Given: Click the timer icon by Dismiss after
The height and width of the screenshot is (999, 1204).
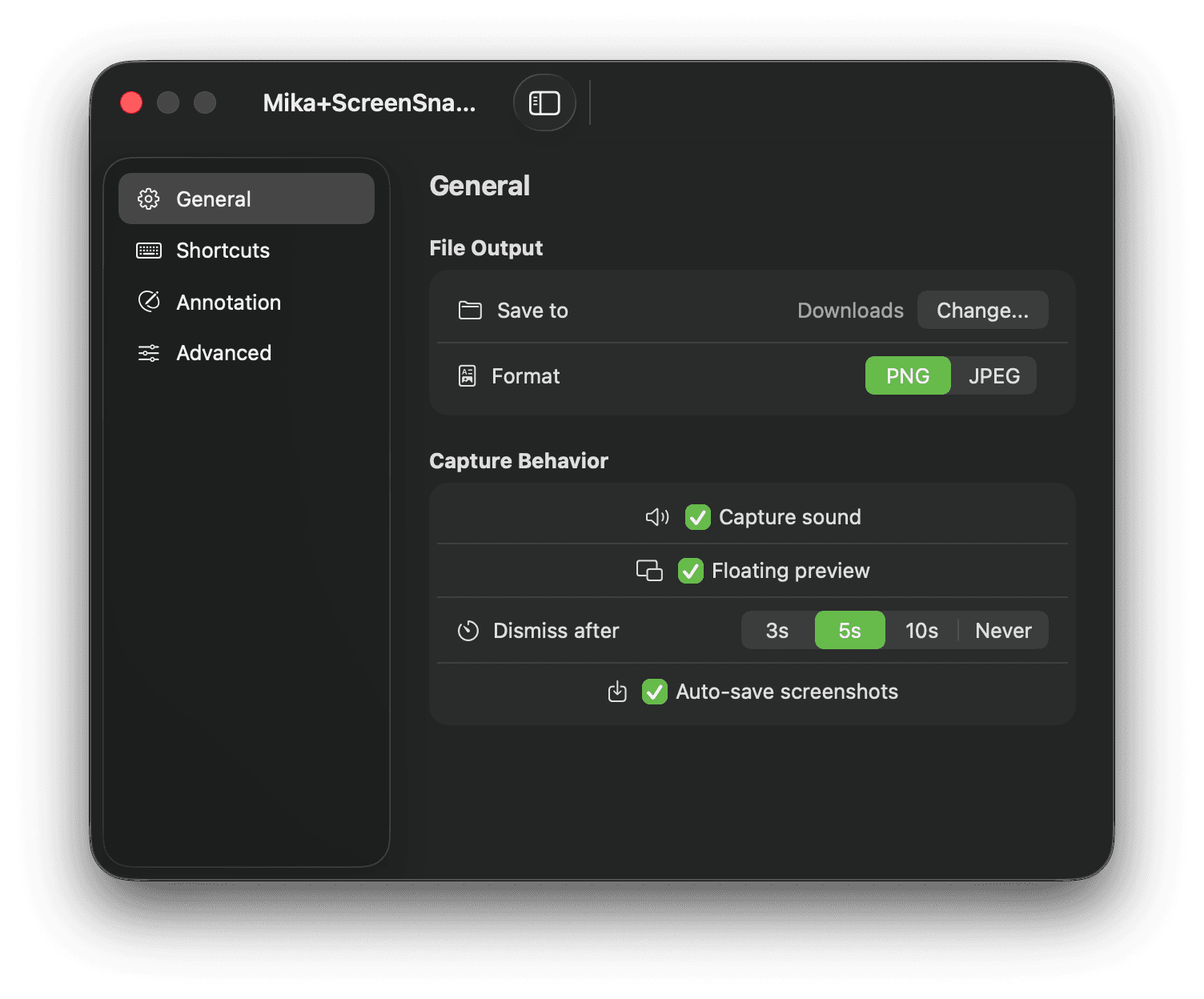Looking at the screenshot, I should pos(468,631).
